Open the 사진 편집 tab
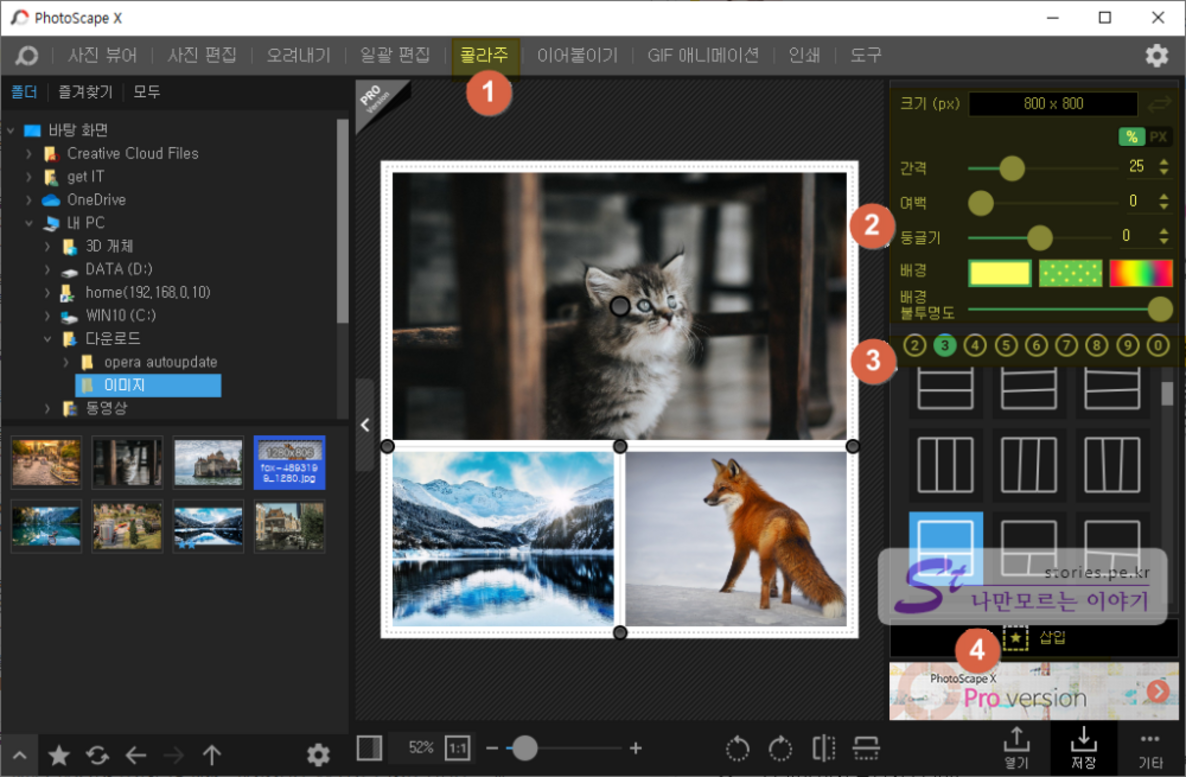 tap(202, 56)
